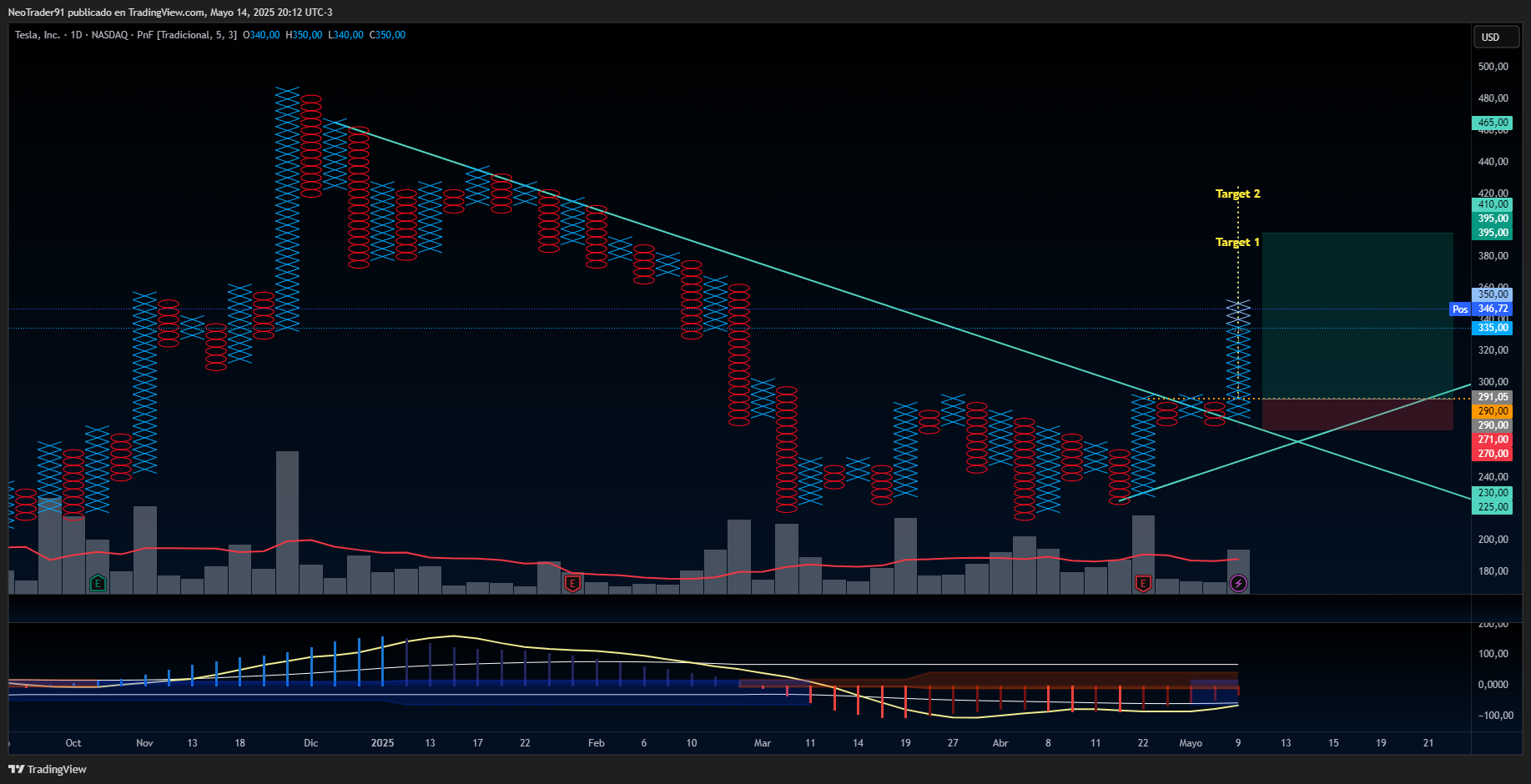
Task: Click the red stop-loss zone of the position
Action: coord(1357,415)
